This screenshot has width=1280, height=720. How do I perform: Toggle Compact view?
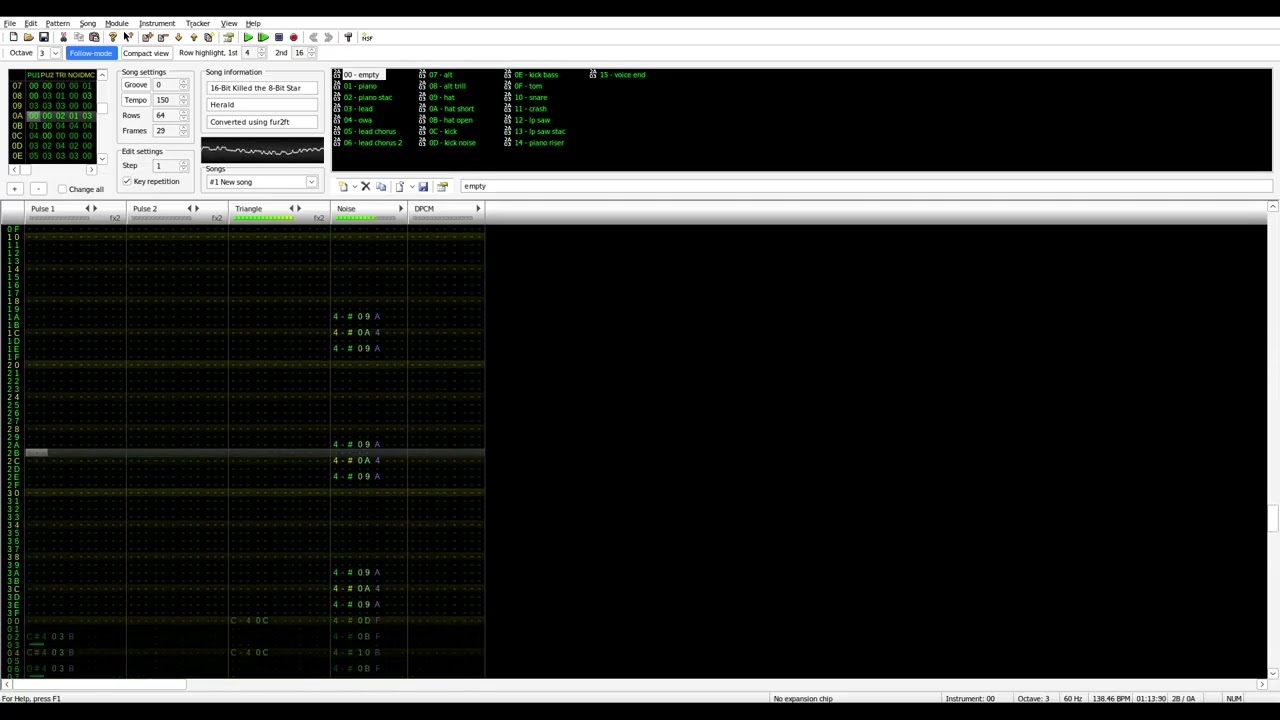(146, 53)
